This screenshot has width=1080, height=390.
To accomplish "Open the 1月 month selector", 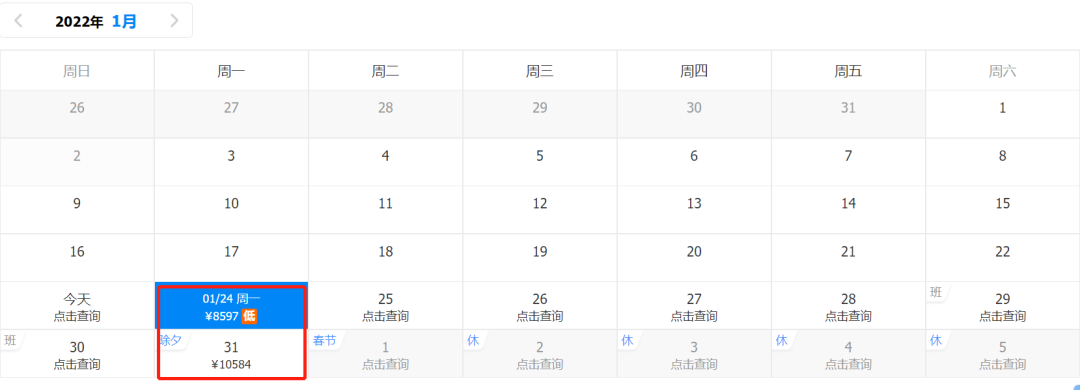I will (124, 21).
